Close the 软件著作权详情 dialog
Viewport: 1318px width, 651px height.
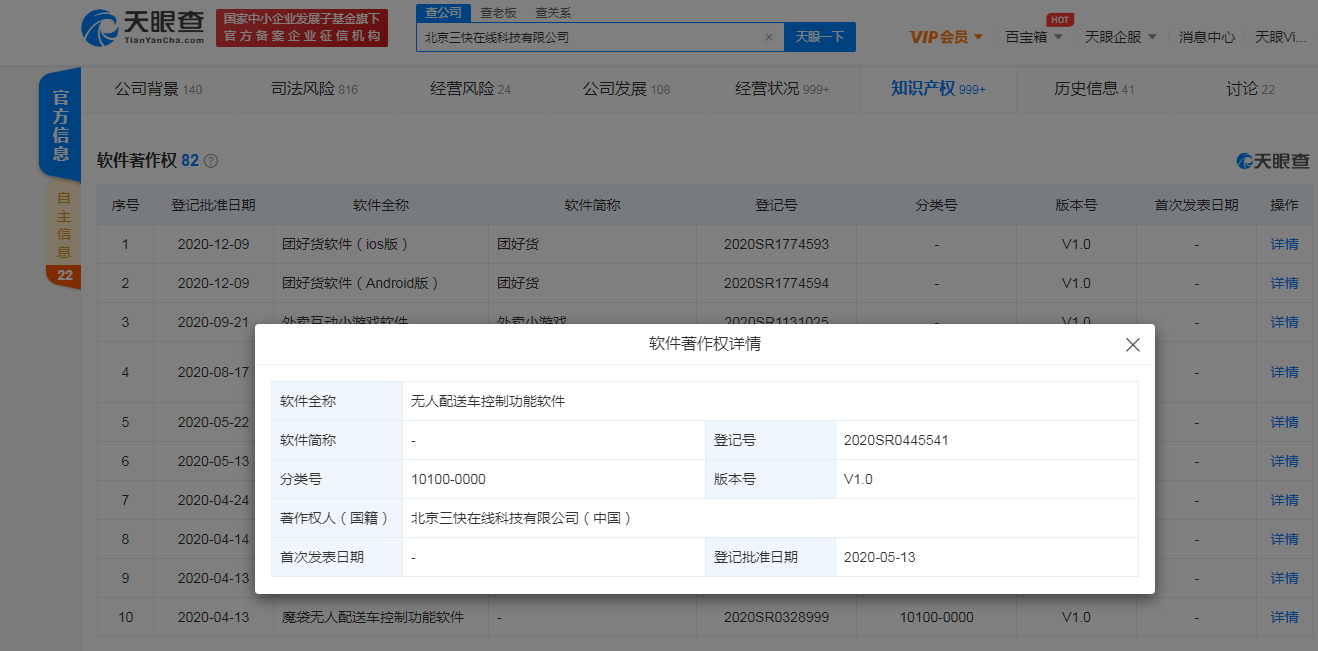click(x=1132, y=345)
